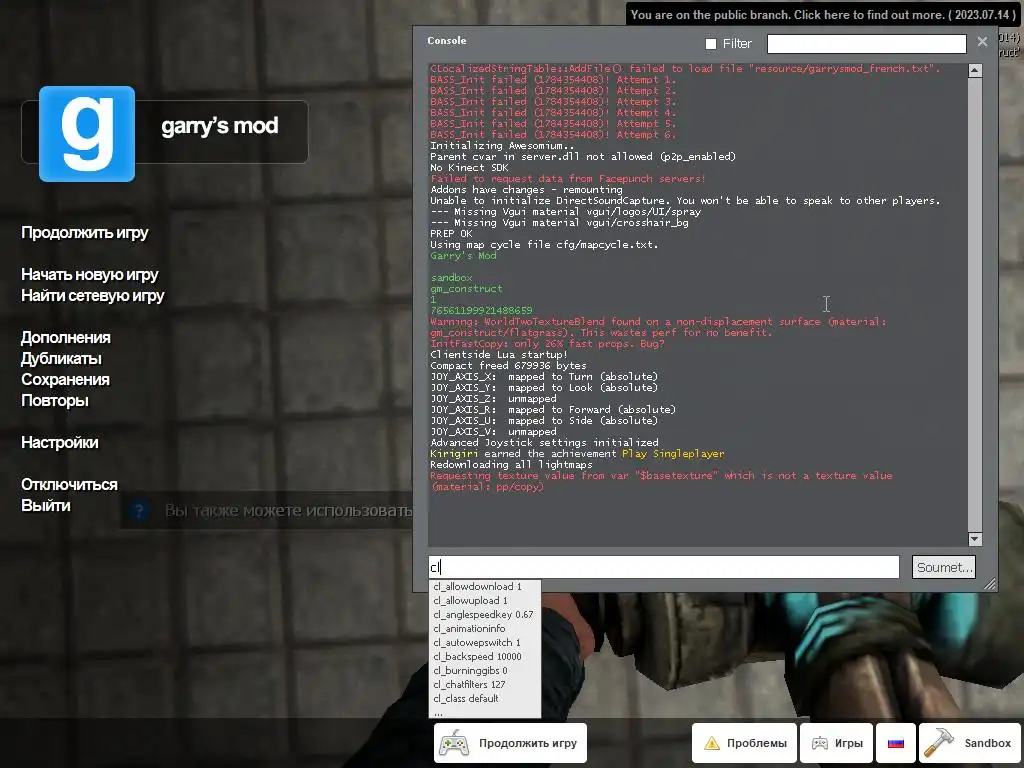Open the Дубликаты menu item
1024x768 pixels.
coord(61,359)
